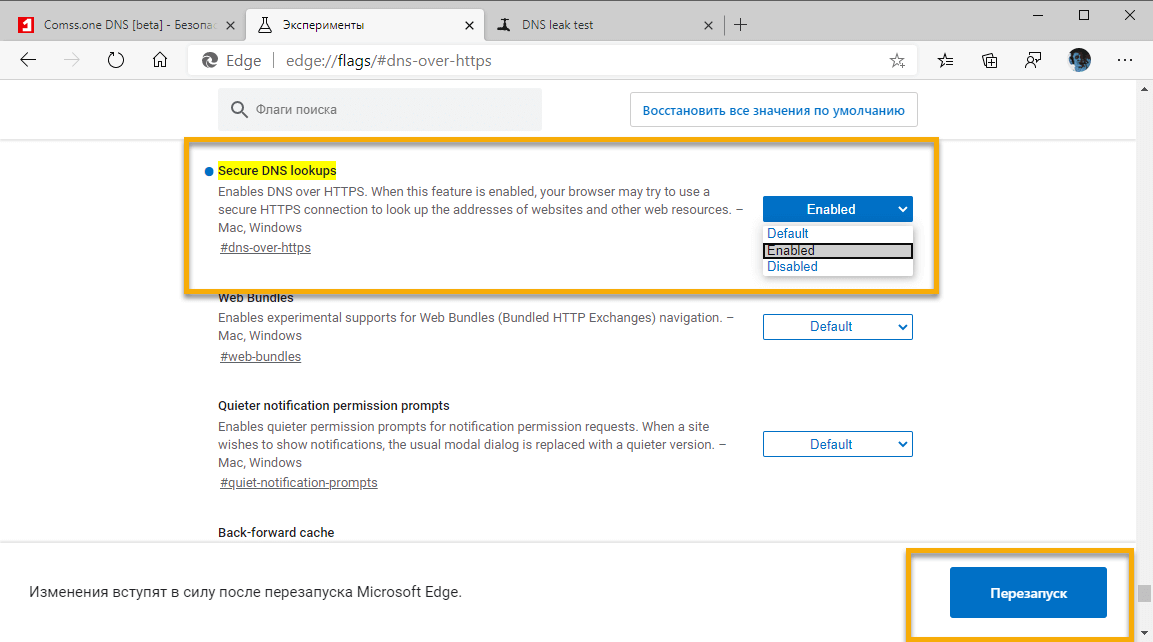
Task: Open the Web Bundles Default dropdown
Action: click(x=837, y=326)
